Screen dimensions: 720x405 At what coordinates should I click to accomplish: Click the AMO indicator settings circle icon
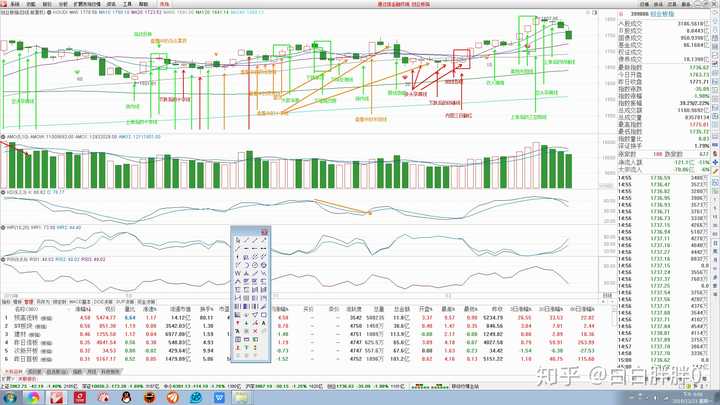[x=3, y=137]
